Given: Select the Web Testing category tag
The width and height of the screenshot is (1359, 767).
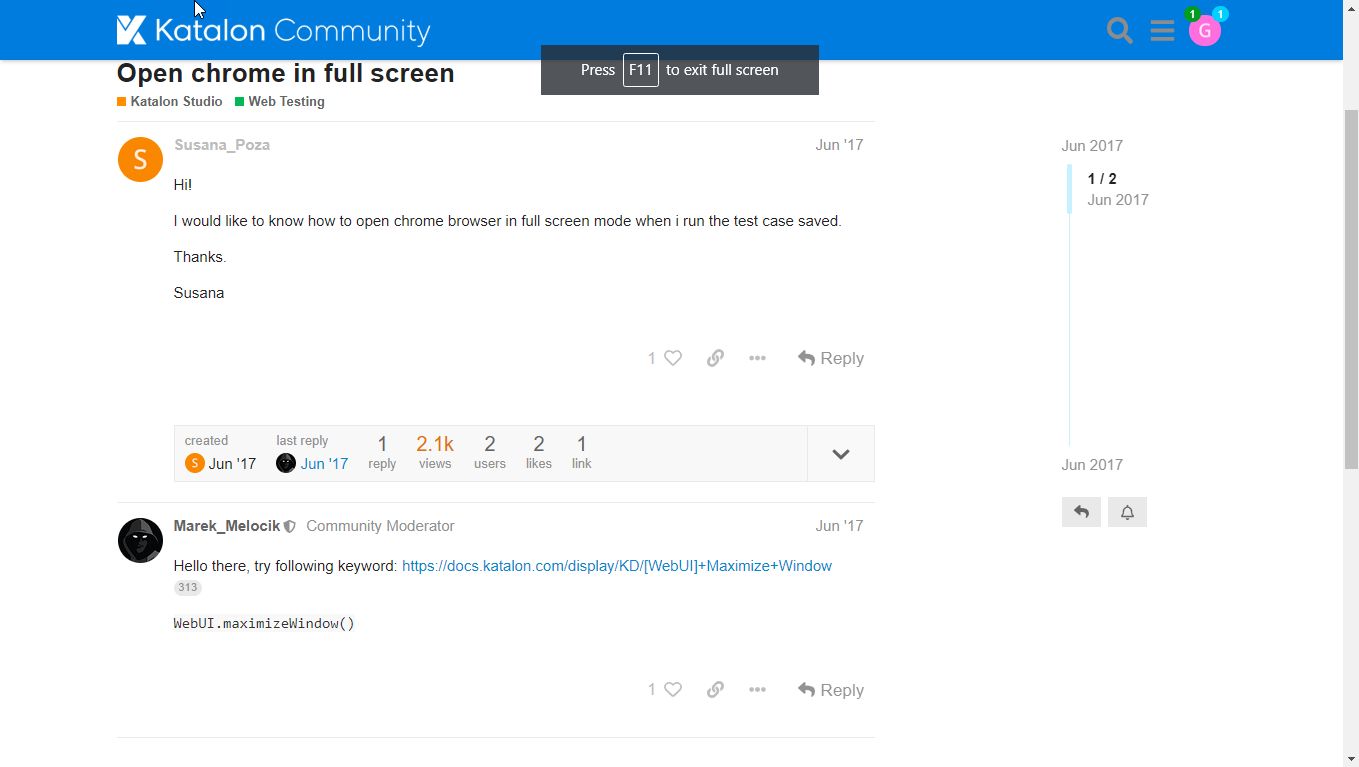Looking at the screenshot, I should [286, 102].
